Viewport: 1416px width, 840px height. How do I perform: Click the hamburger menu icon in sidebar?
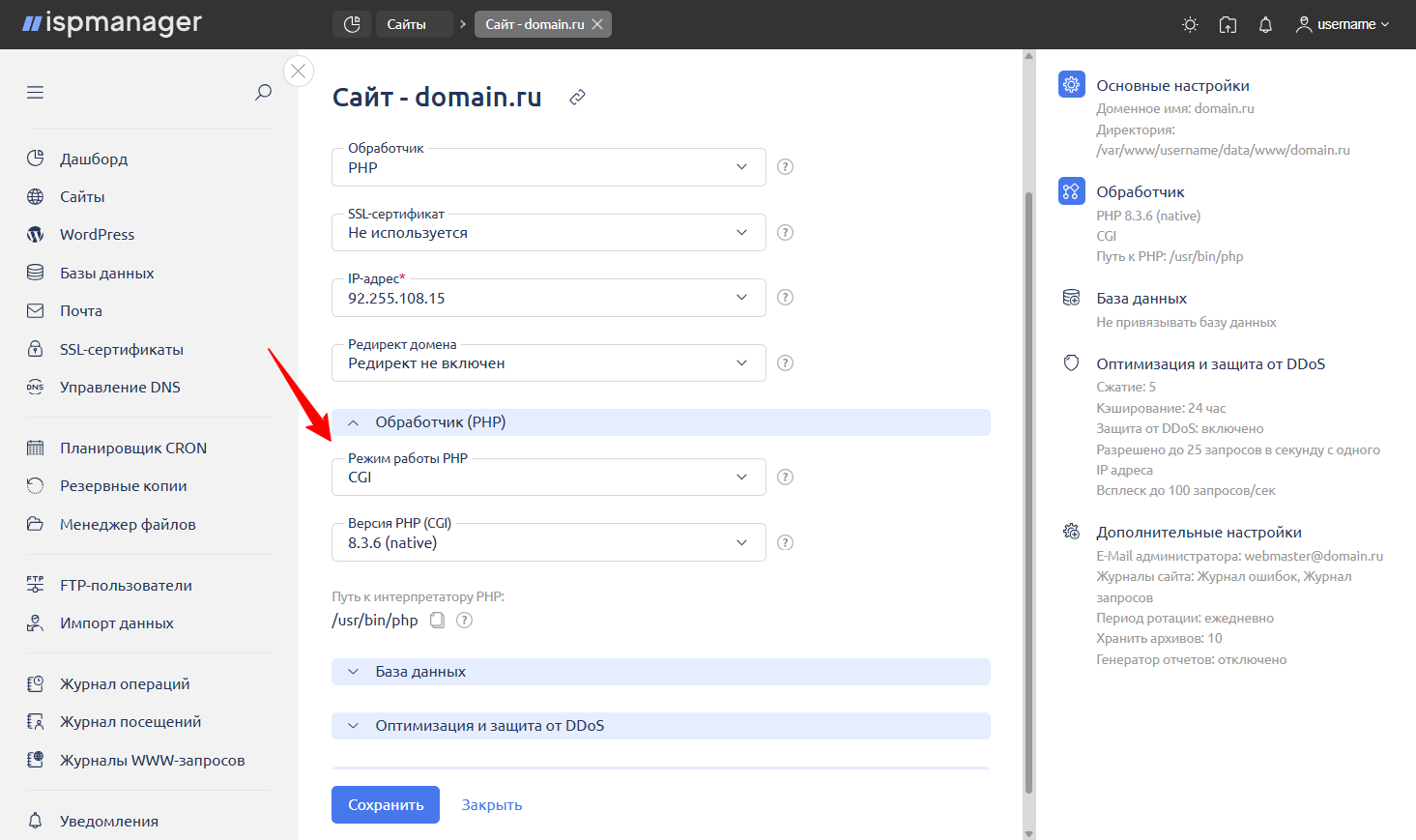[x=36, y=93]
